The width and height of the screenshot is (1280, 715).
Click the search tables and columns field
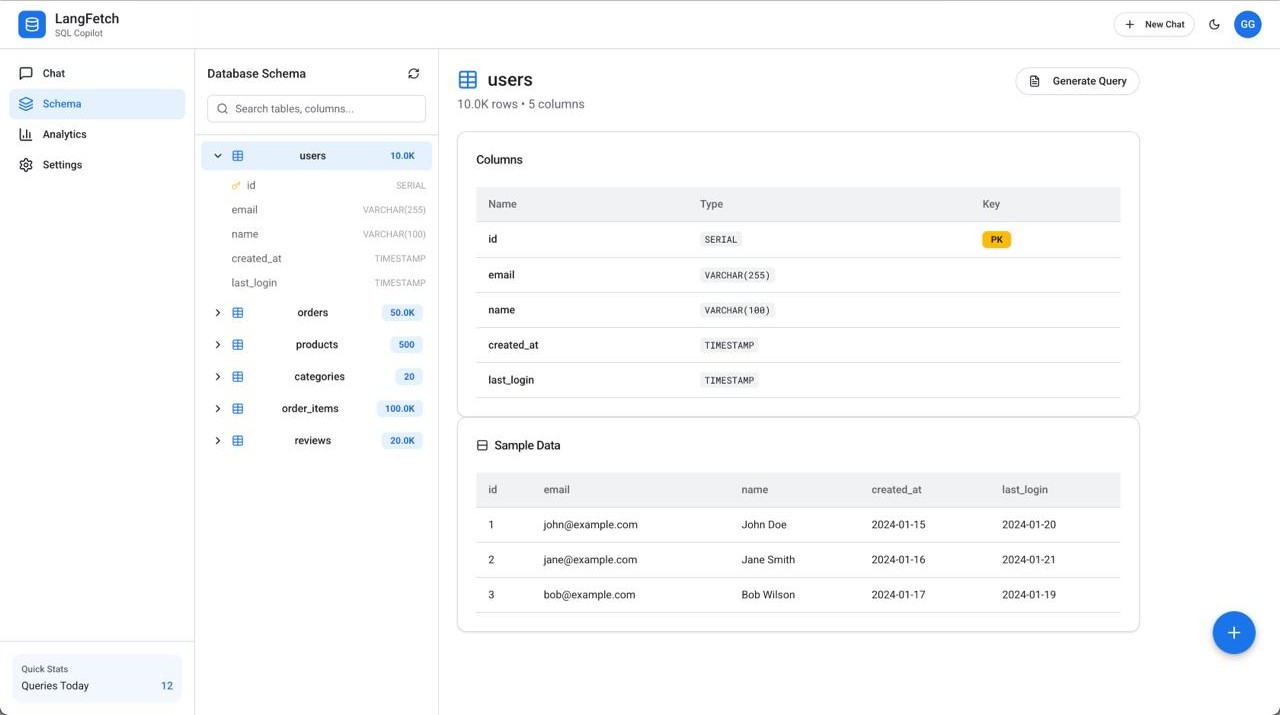coord(315,108)
